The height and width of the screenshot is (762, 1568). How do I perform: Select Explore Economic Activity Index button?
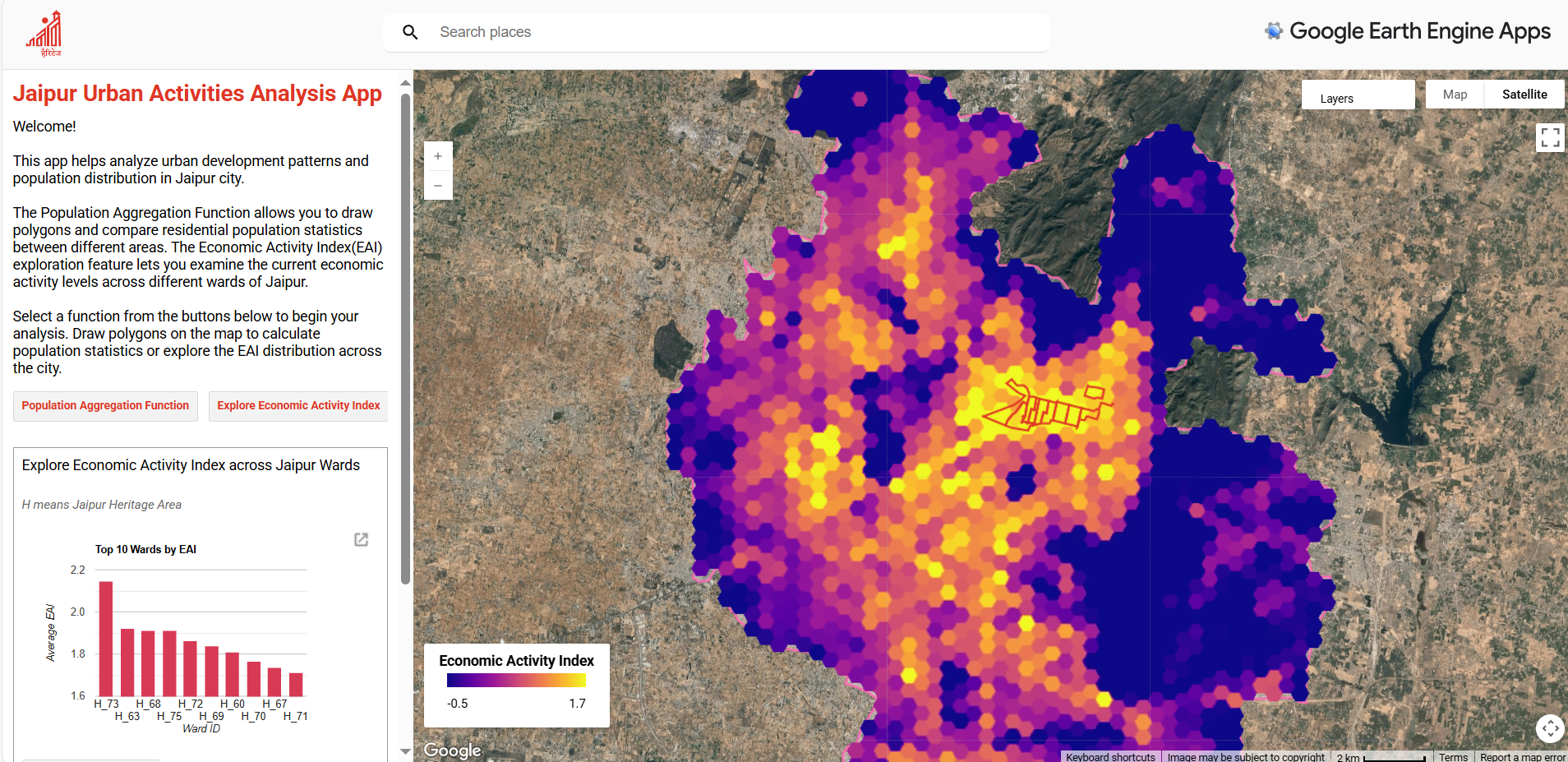298,406
